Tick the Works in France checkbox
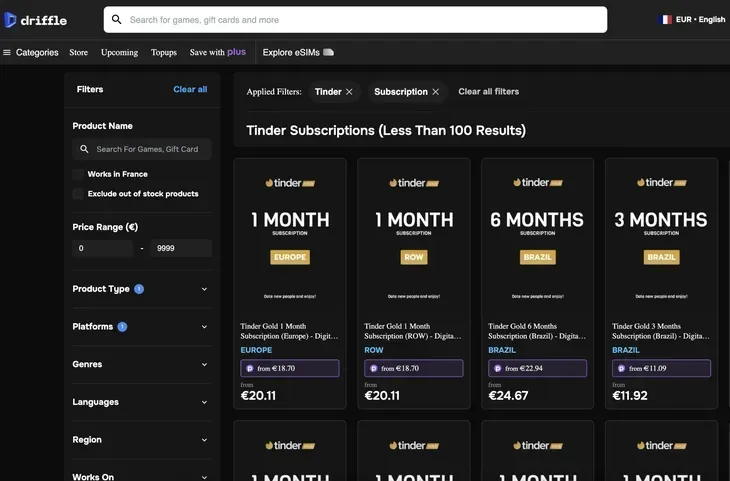Image resolution: width=730 pixels, height=481 pixels. (x=78, y=174)
